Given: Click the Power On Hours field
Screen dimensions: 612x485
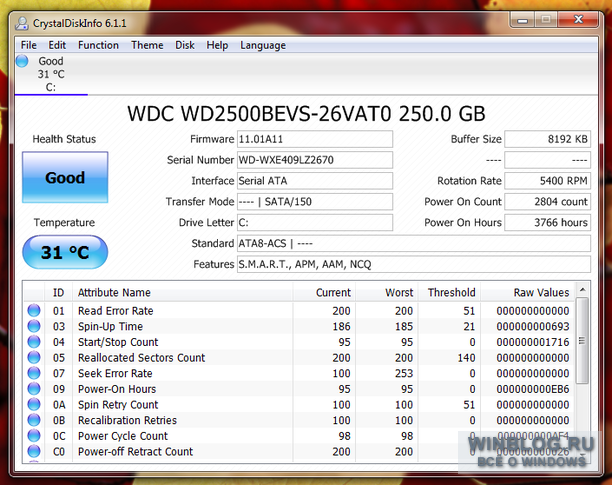Looking at the screenshot, I should pos(548,222).
